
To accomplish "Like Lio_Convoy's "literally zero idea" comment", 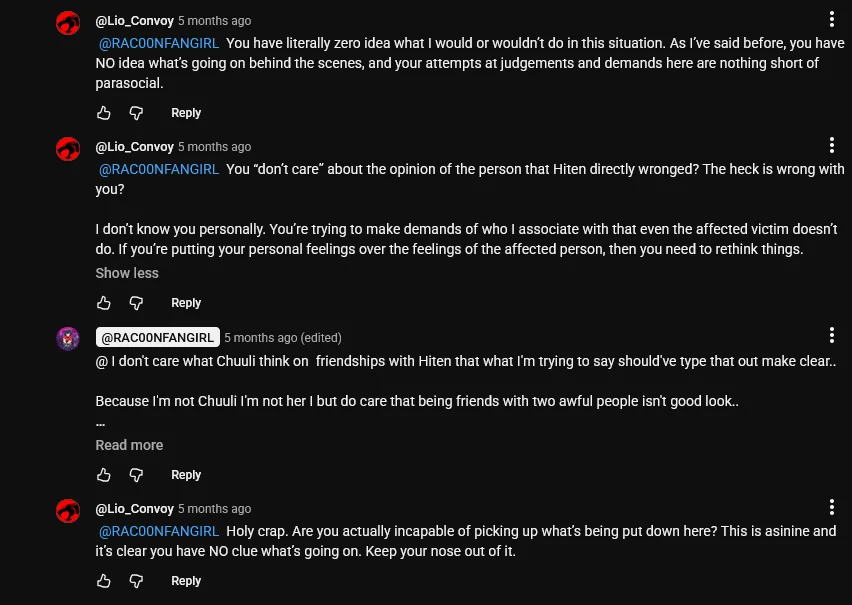I will pyautogui.click(x=104, y=113).
